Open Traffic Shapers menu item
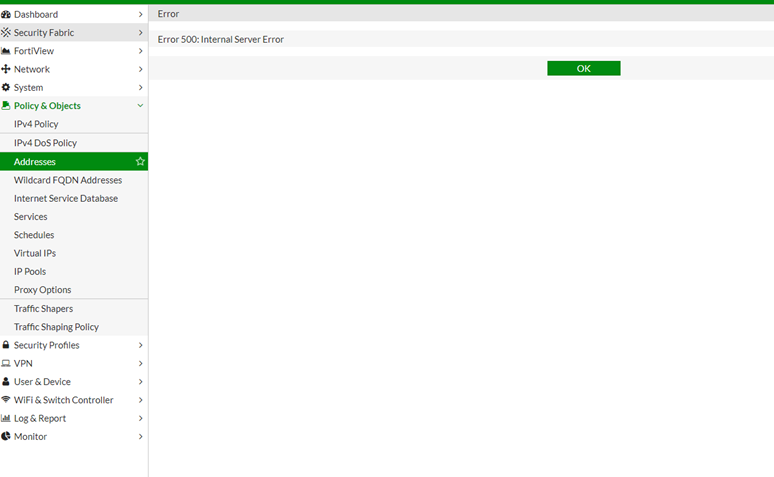774x477 pixels. coord(43,309)
